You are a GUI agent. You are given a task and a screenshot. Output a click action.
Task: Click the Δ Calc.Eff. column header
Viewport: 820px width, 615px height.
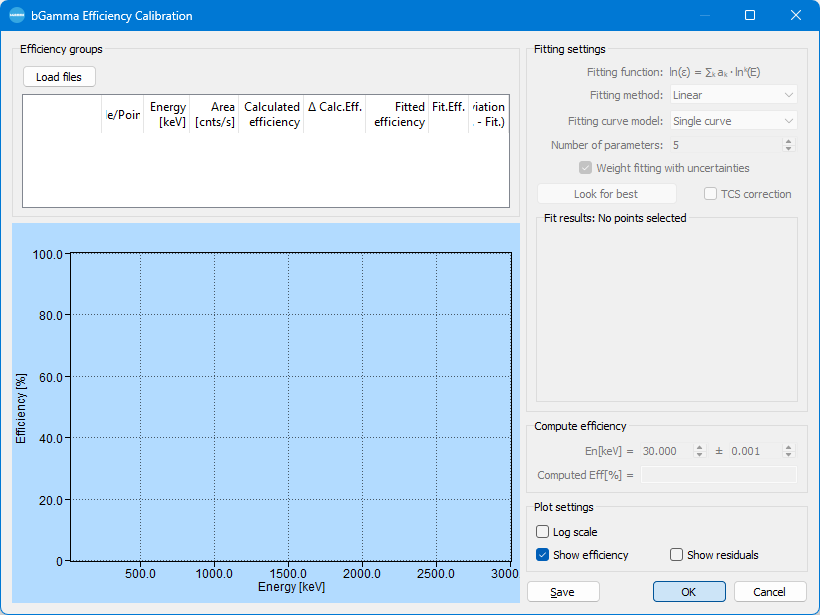point(335,114)
